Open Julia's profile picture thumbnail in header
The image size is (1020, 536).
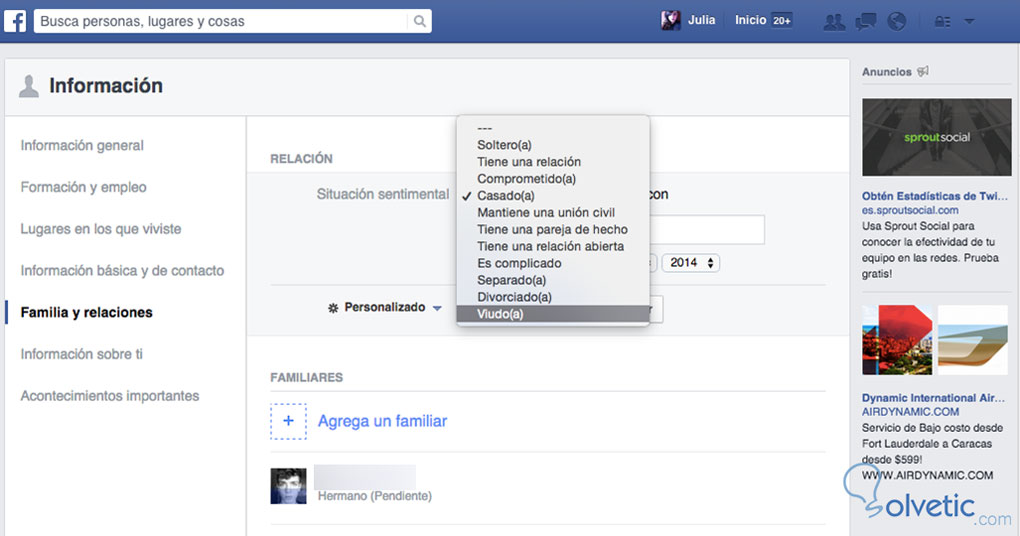click(x=671, y=20)
